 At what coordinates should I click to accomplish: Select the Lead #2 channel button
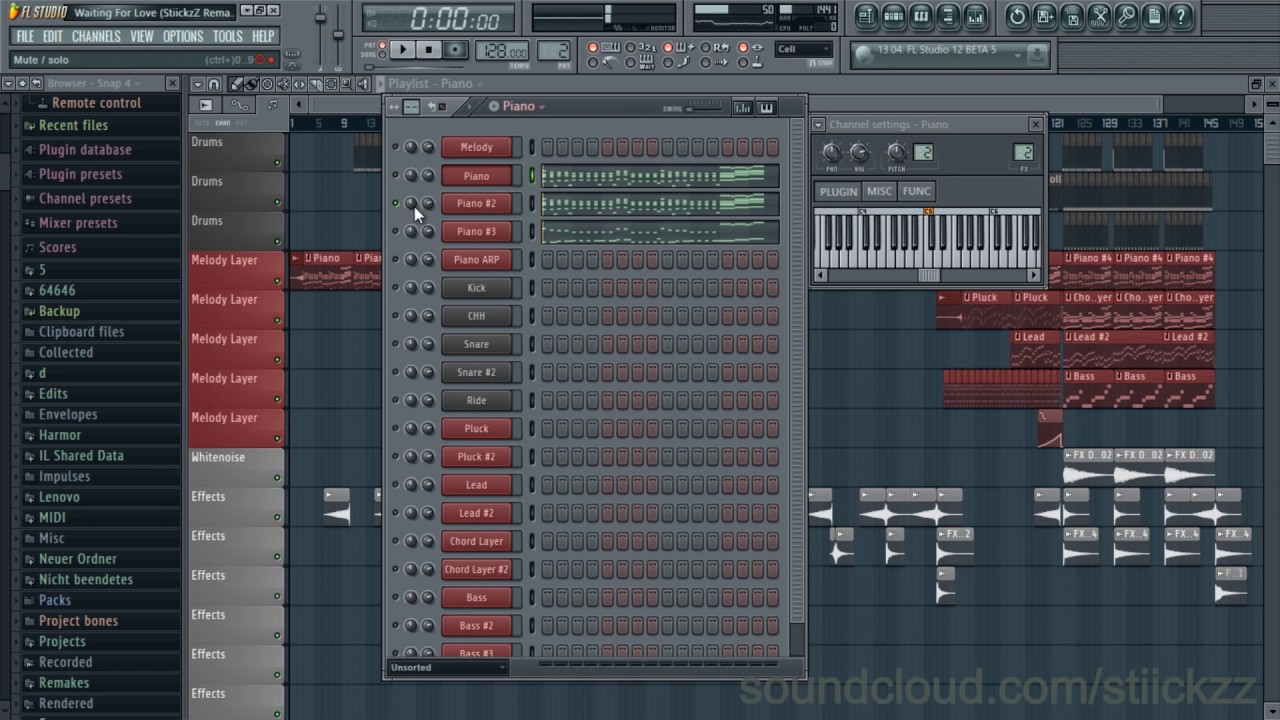(x=477, y=513)
